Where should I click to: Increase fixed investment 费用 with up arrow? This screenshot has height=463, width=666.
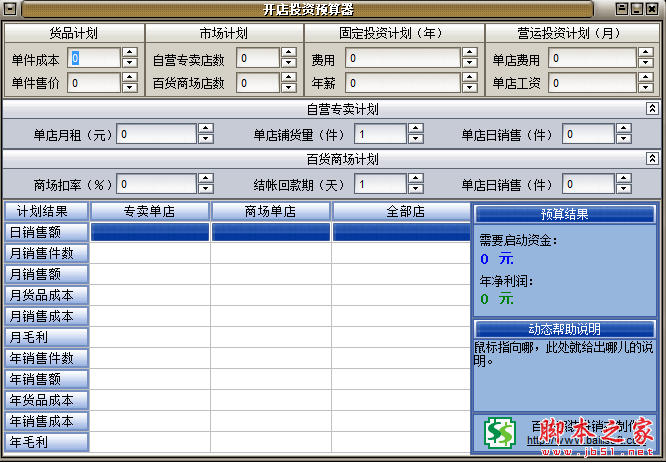[470, 53]
